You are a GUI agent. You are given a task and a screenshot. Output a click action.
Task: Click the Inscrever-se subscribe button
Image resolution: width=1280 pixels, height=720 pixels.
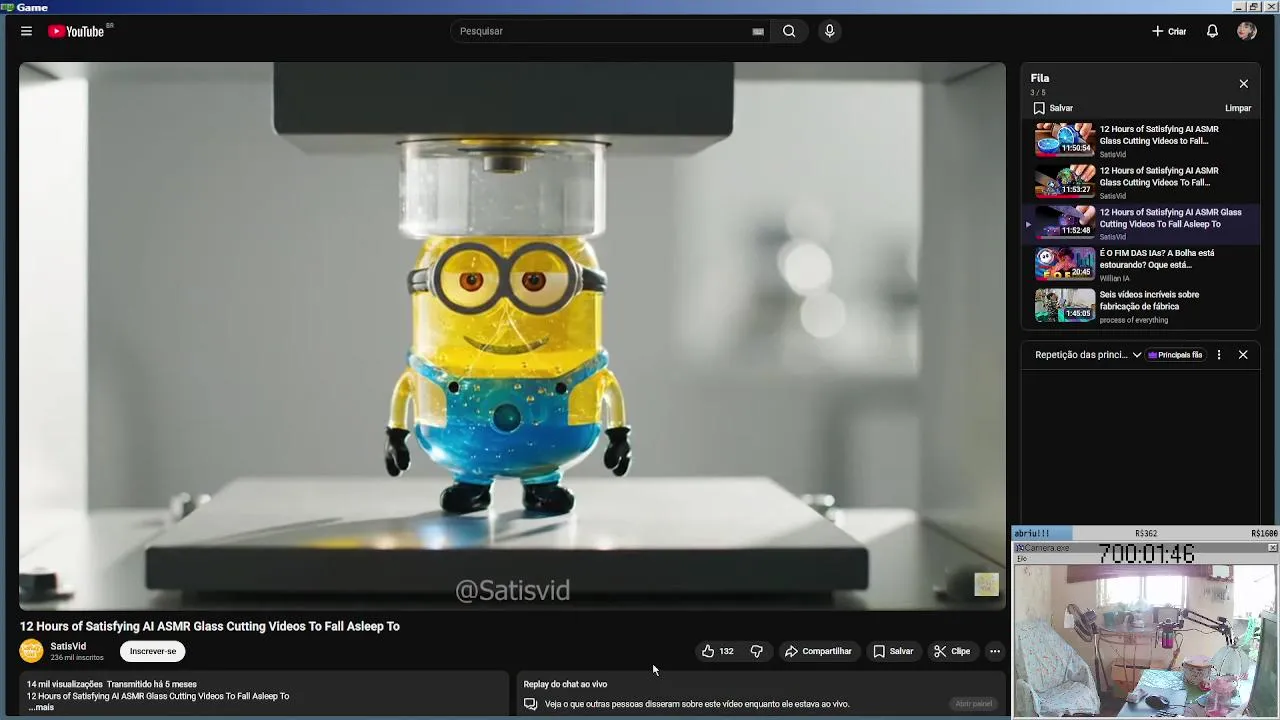click(152, 651)
